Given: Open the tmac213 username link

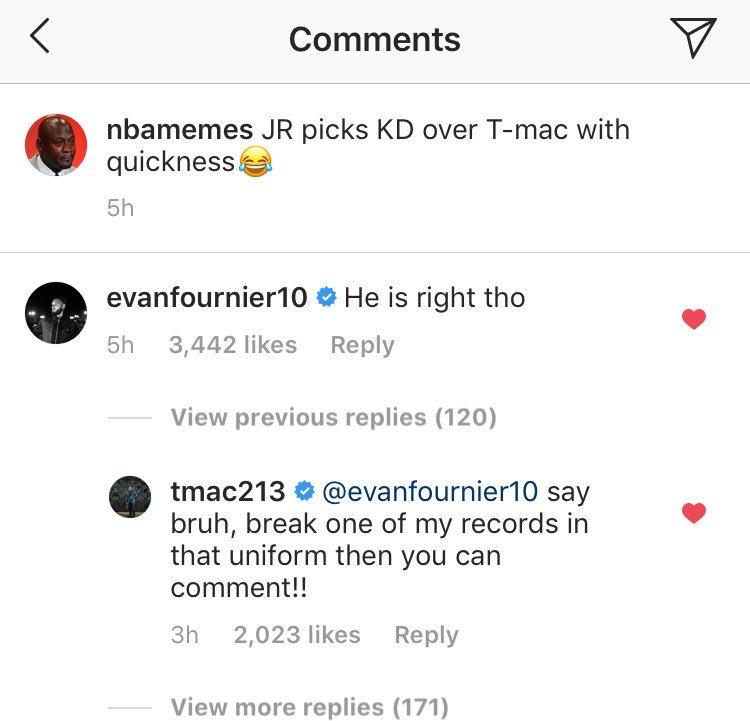Looking at the screenshot, I should pyautogui.click(x=228, y=491).
